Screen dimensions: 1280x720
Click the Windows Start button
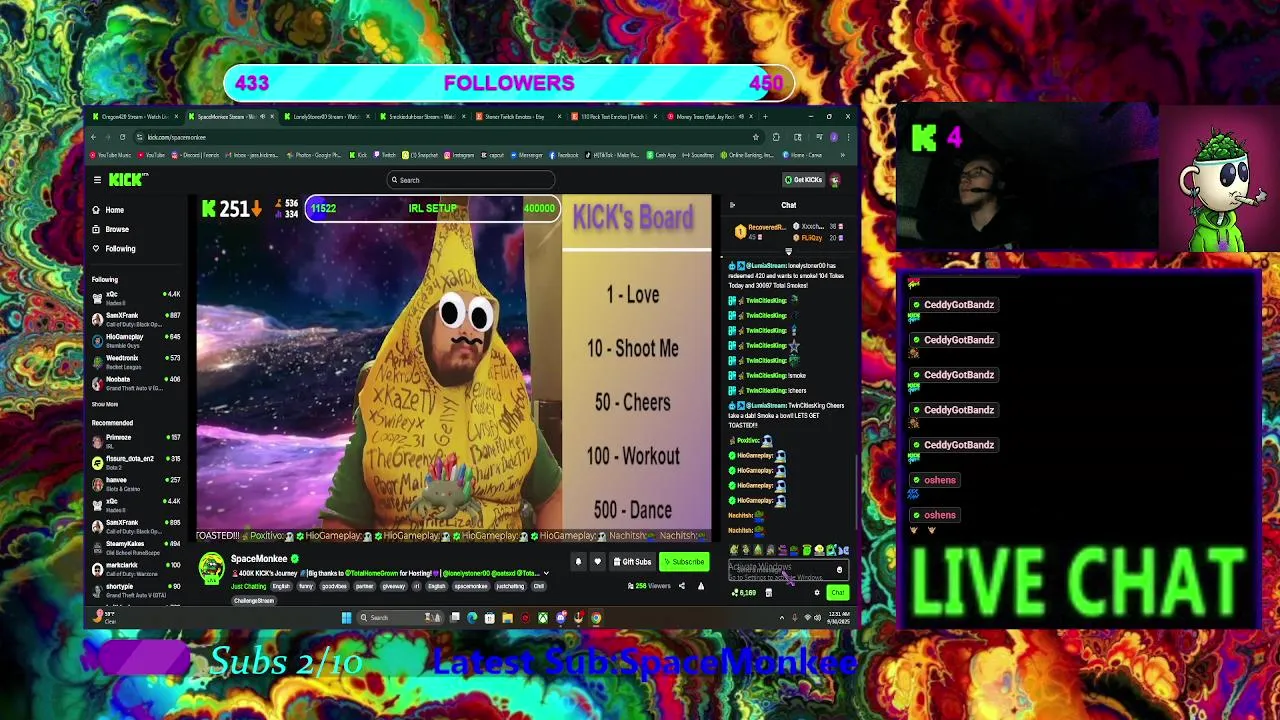click(x=346, y=618)
